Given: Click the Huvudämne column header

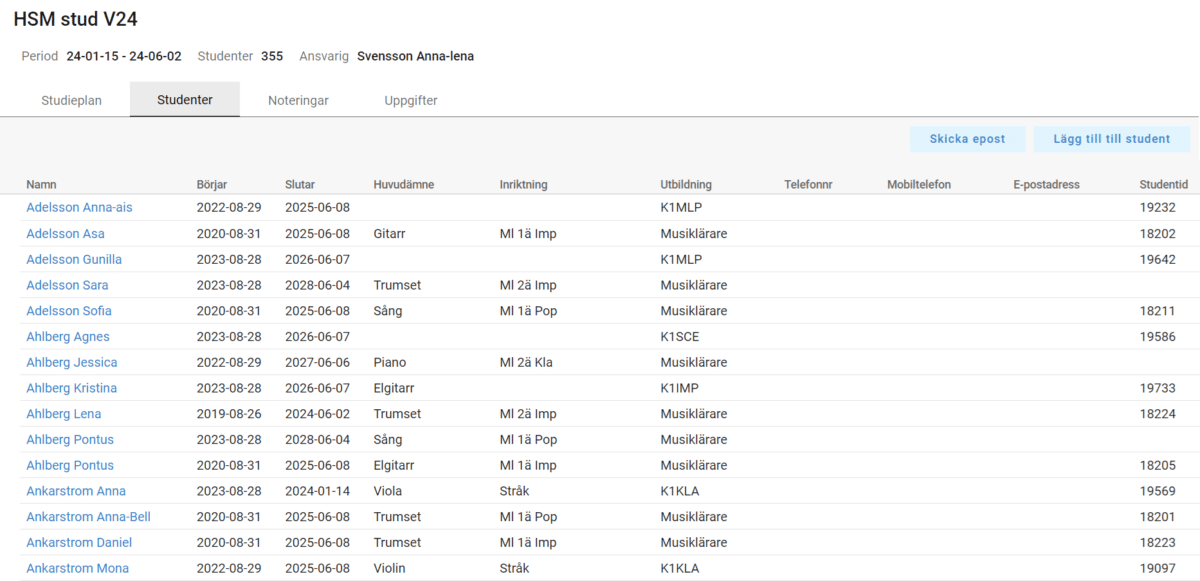Looking at the screenshot, I should (x=403, y=185).
